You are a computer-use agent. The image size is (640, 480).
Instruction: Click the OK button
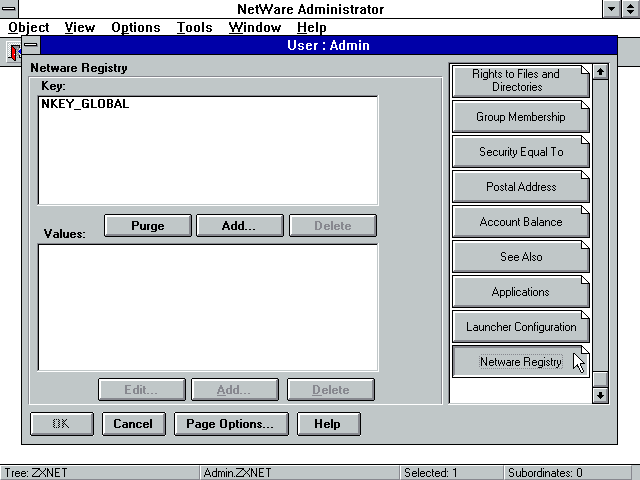coord(62,424)
